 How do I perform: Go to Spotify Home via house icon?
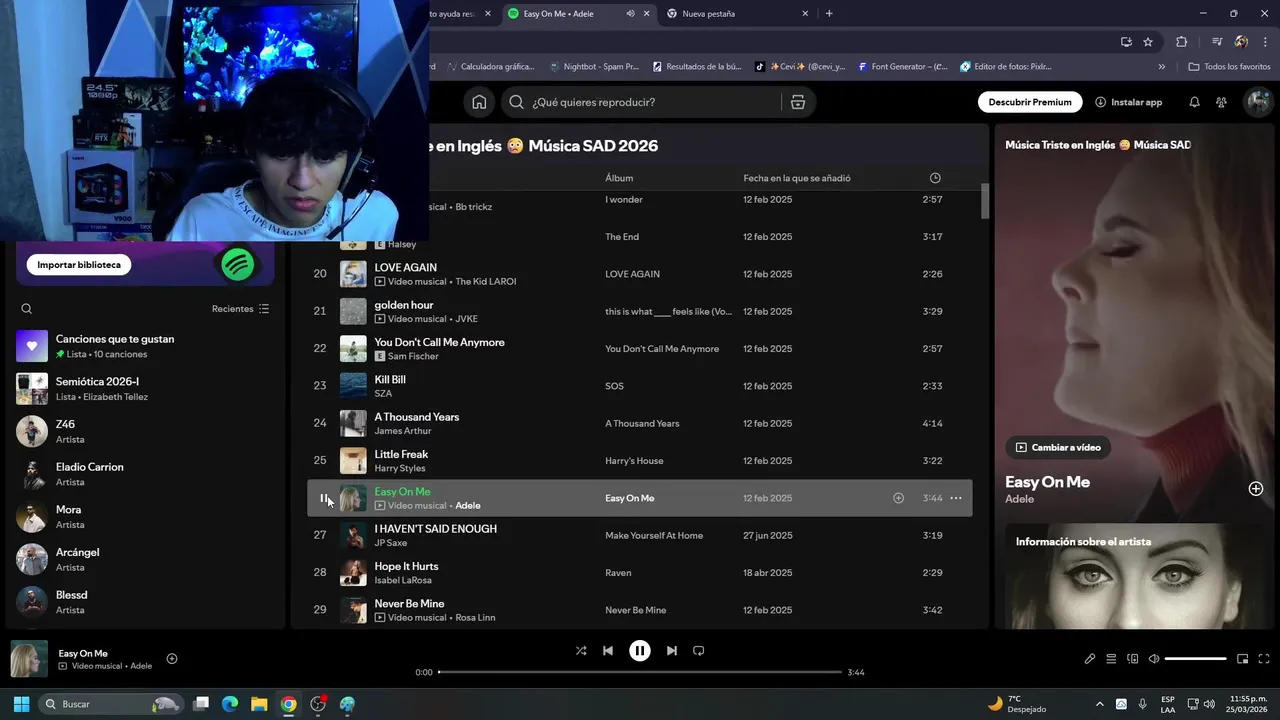click(479, 102)
